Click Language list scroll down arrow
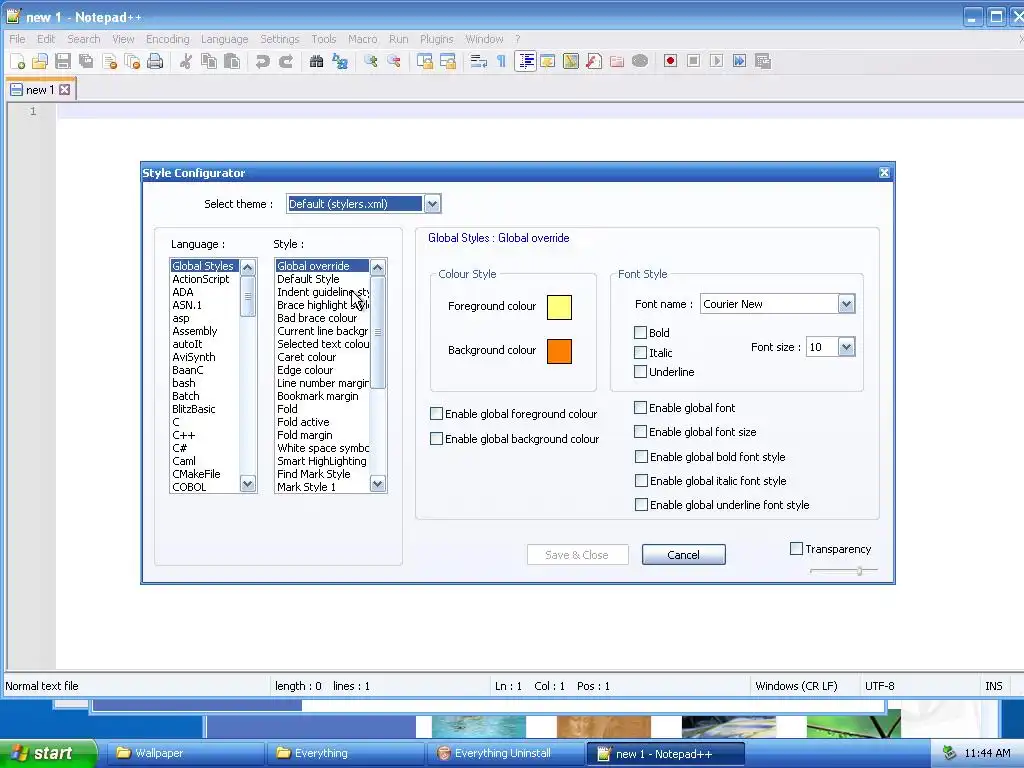 pyautogui.click(x=248, y=484)
